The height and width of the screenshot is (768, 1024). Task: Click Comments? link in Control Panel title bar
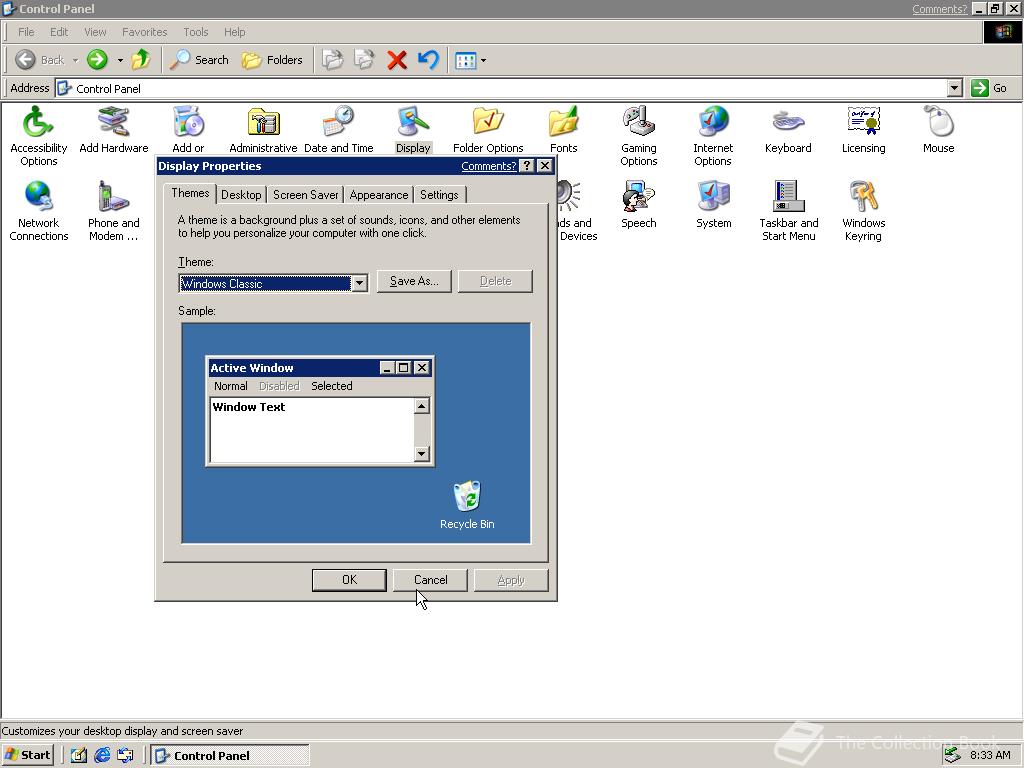click(939, 8)
